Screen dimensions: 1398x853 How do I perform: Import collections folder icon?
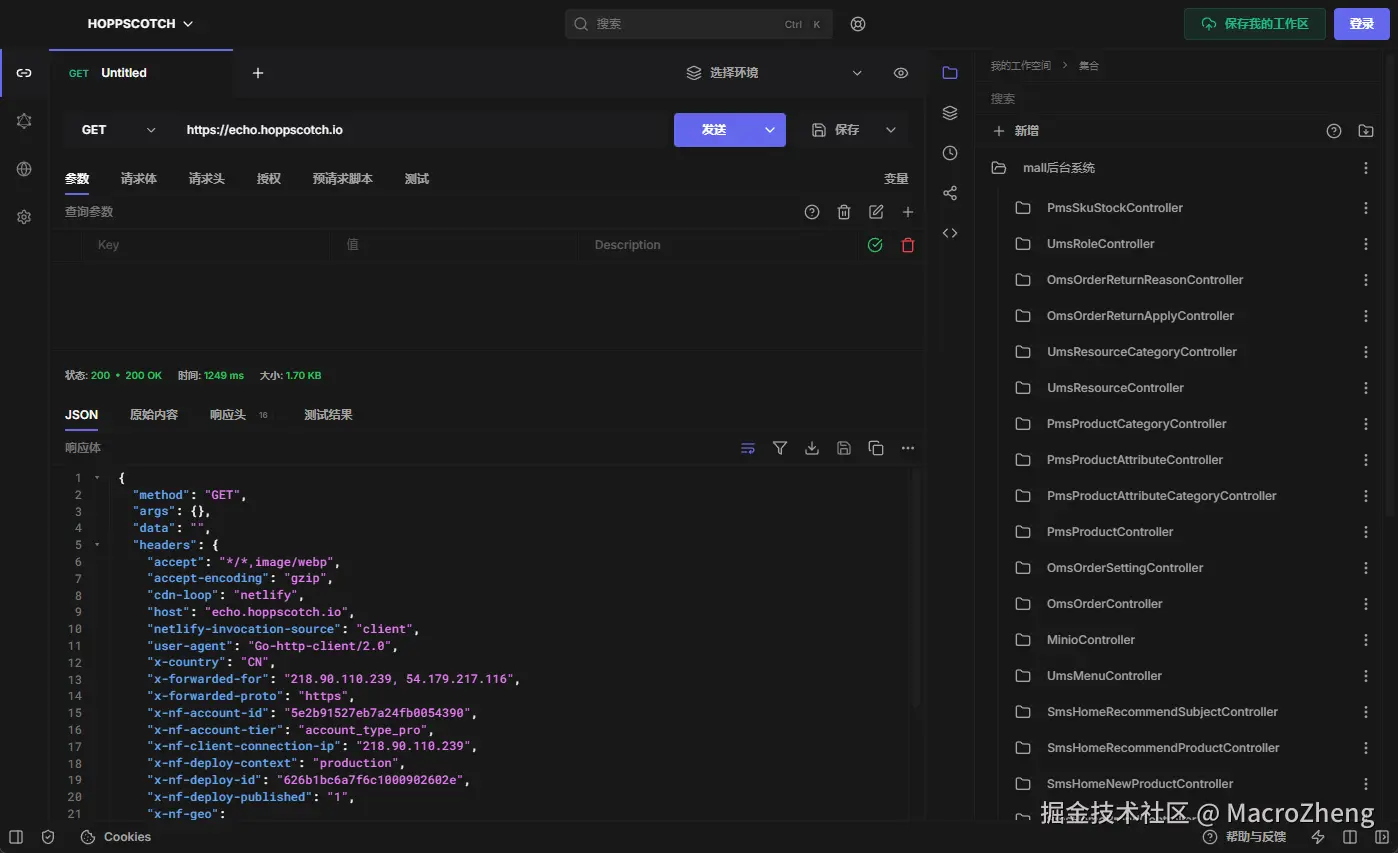(1366, 131)
